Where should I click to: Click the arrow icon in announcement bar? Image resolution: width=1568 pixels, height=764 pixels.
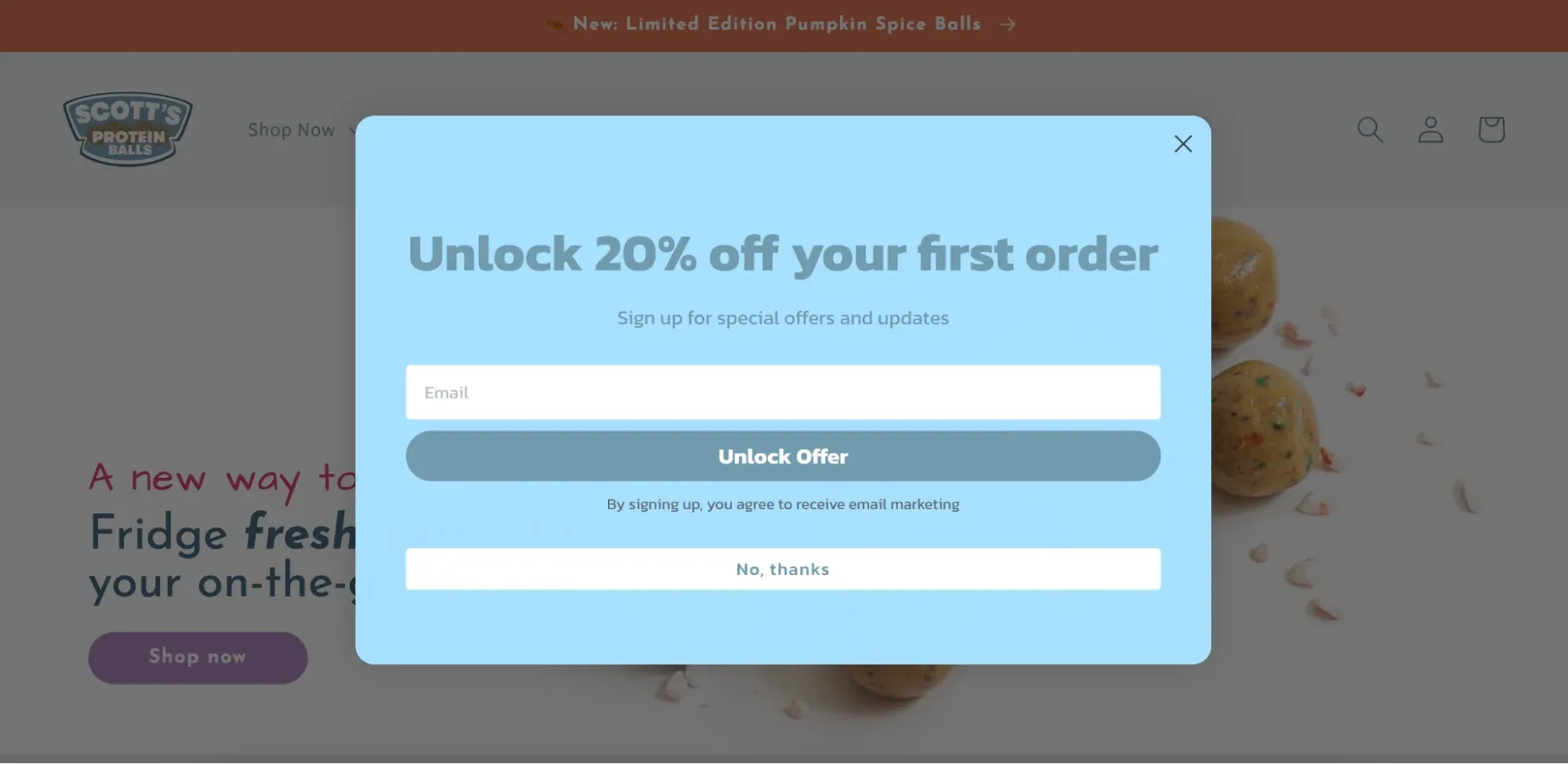pyautogui.click(x=1008, y=24)
